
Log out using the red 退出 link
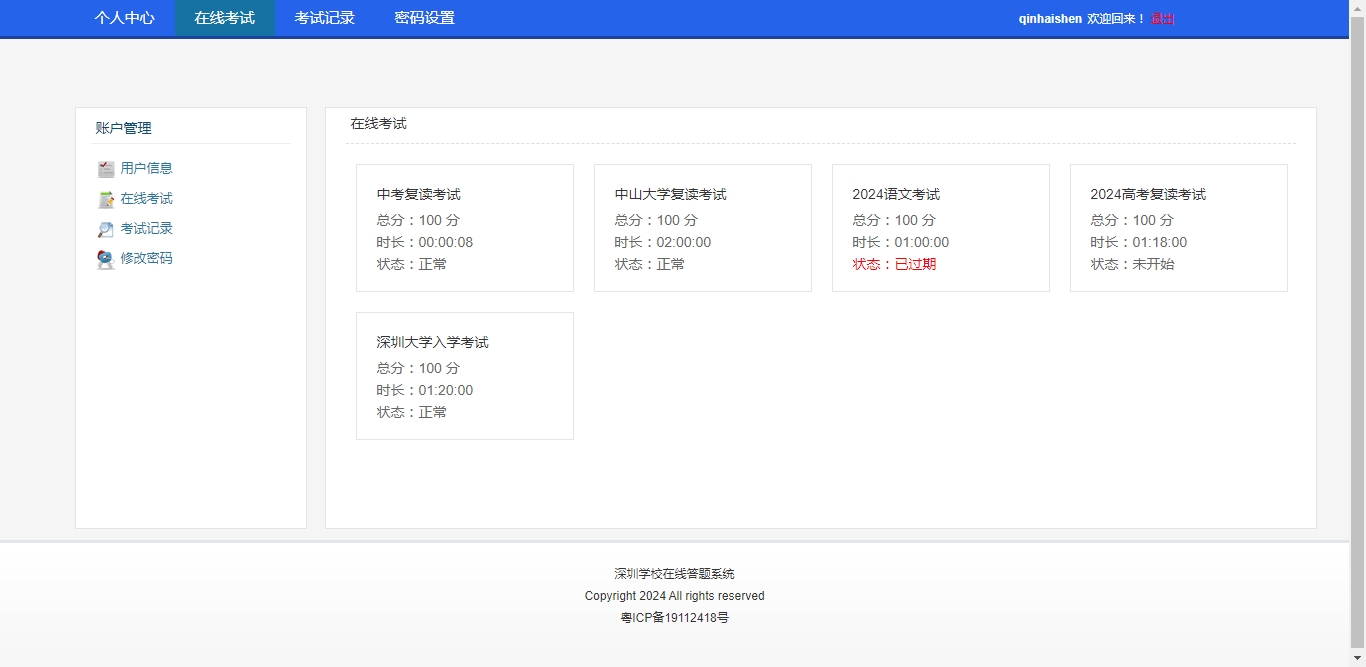[1163, 19]
